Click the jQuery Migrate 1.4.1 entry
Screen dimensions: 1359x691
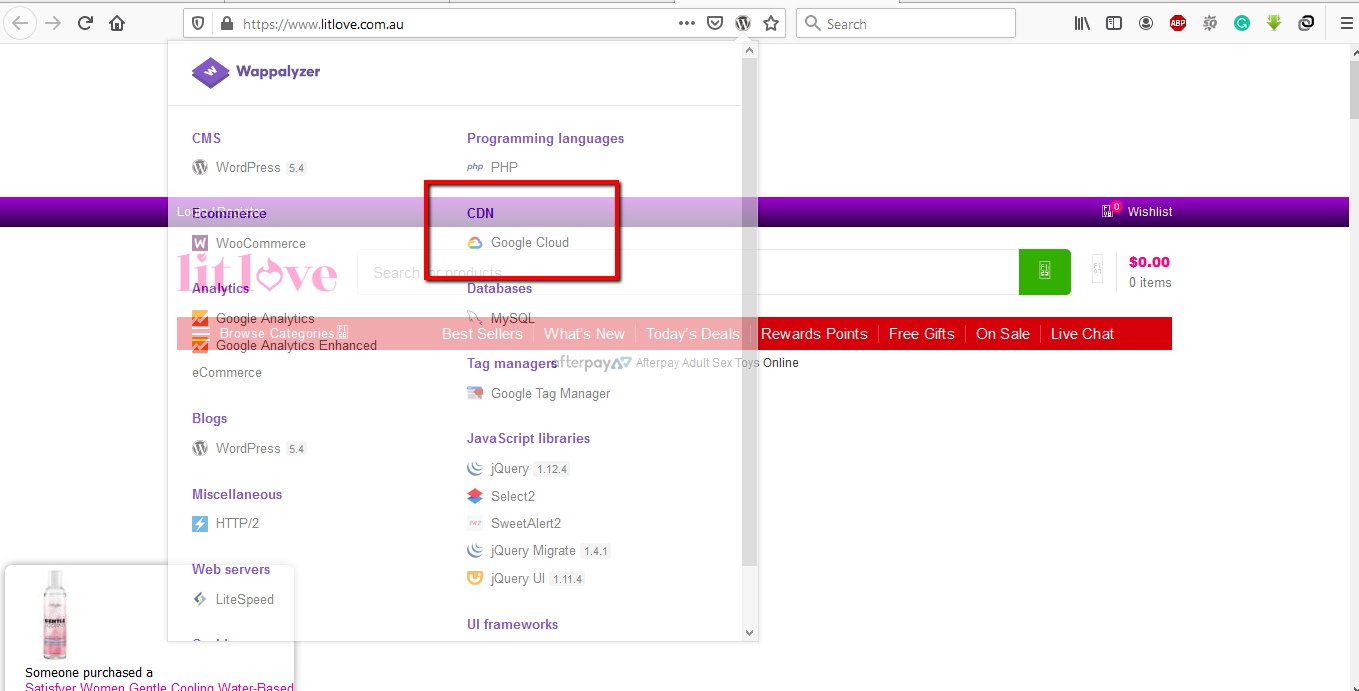[538, 551]
